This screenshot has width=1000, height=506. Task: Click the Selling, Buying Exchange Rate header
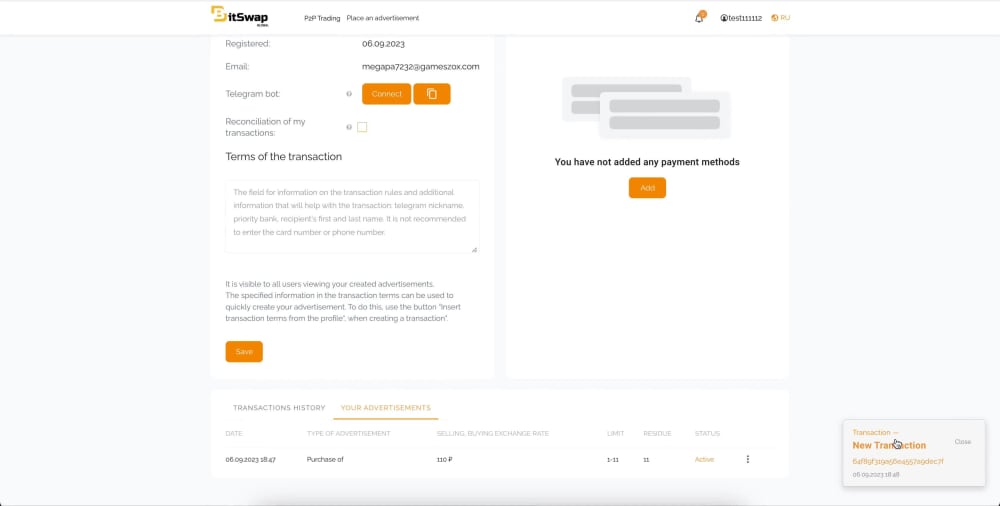coord(493,433)
